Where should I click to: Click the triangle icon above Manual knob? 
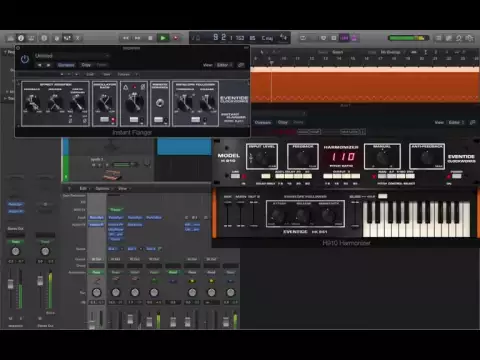pos(126,87)
